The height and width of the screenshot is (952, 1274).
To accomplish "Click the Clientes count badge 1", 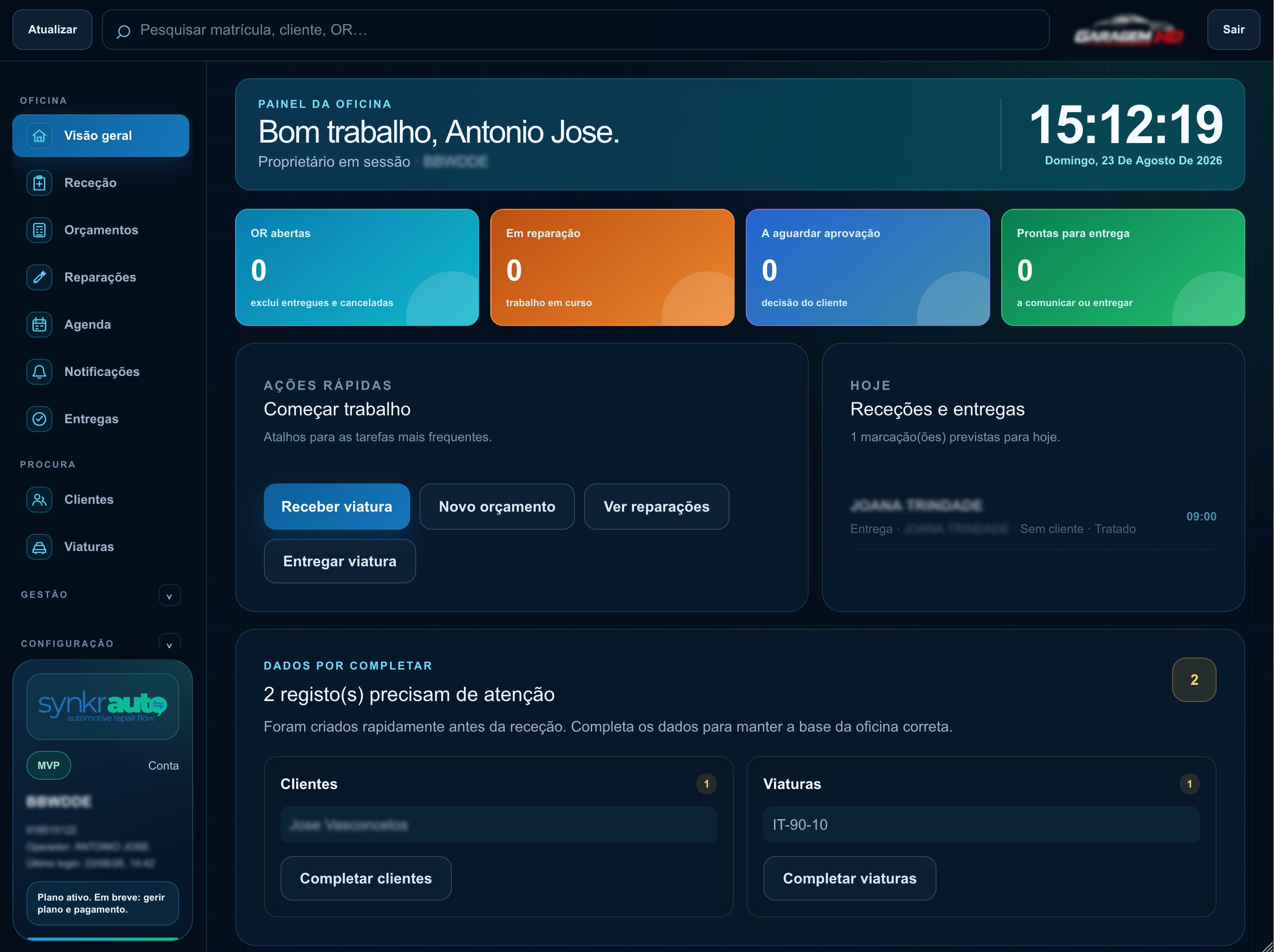I will tap(706, 784).
